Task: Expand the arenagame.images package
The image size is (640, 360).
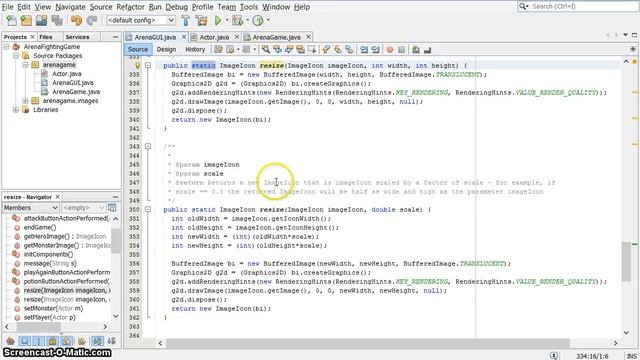Action: (x=25, y=101)
